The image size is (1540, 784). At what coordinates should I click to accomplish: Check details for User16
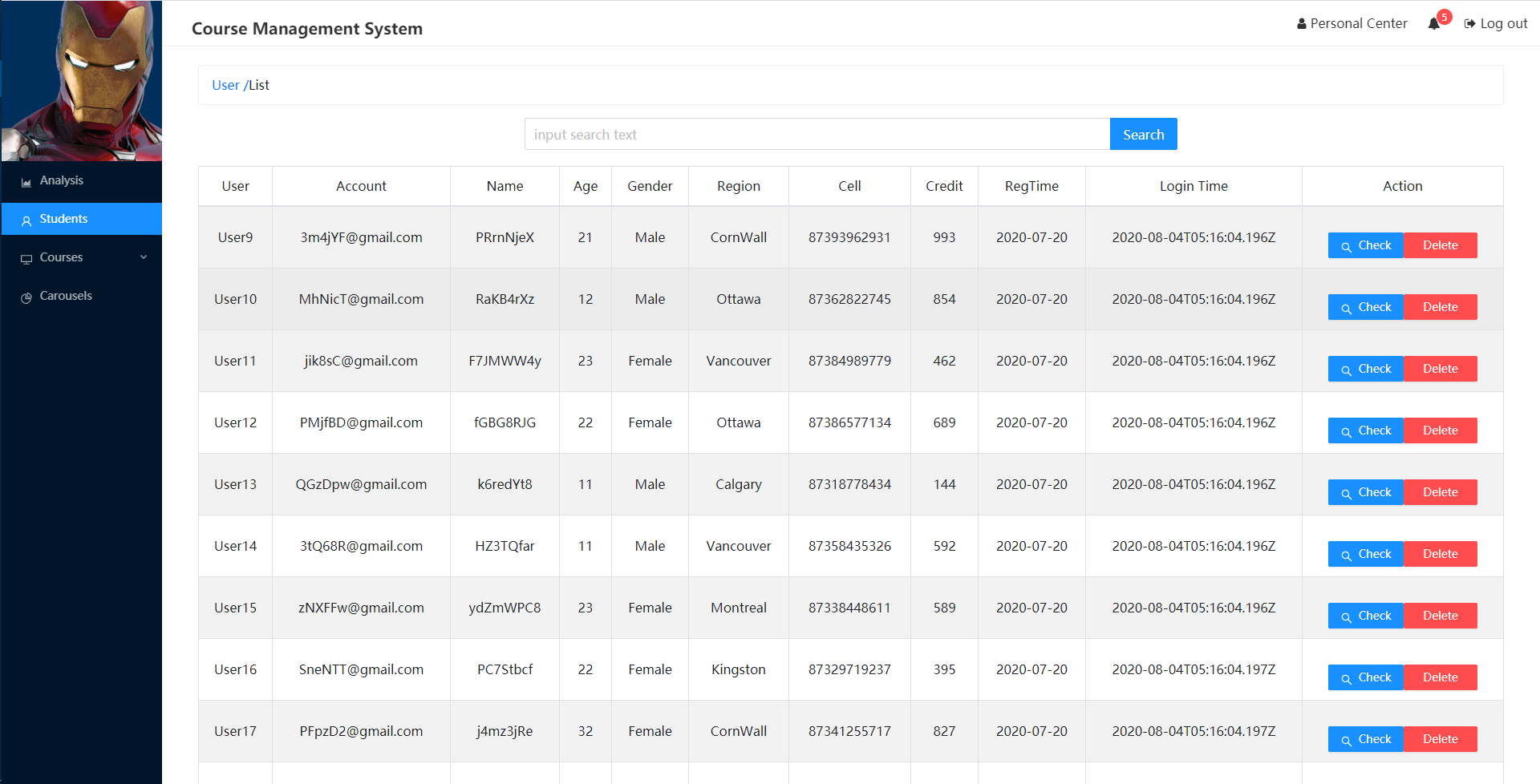click(1366, 677)
